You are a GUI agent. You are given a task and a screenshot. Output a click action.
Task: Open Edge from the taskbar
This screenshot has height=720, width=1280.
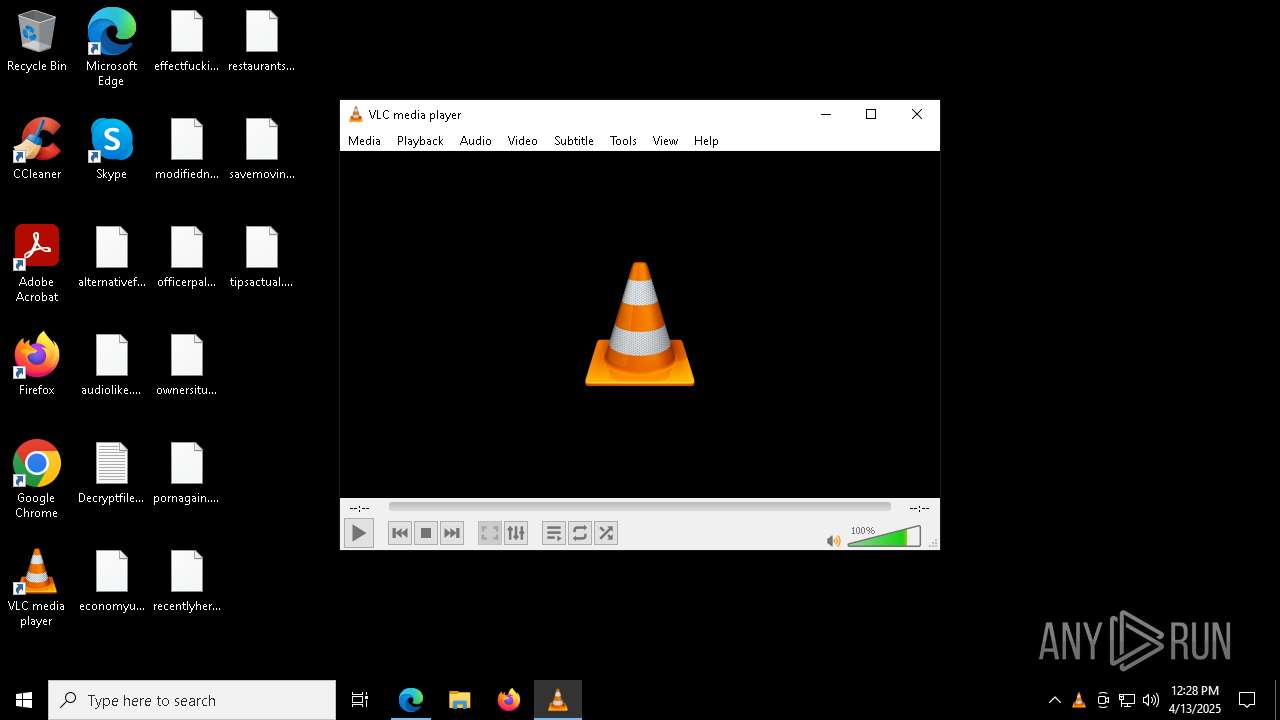[411, 700]
